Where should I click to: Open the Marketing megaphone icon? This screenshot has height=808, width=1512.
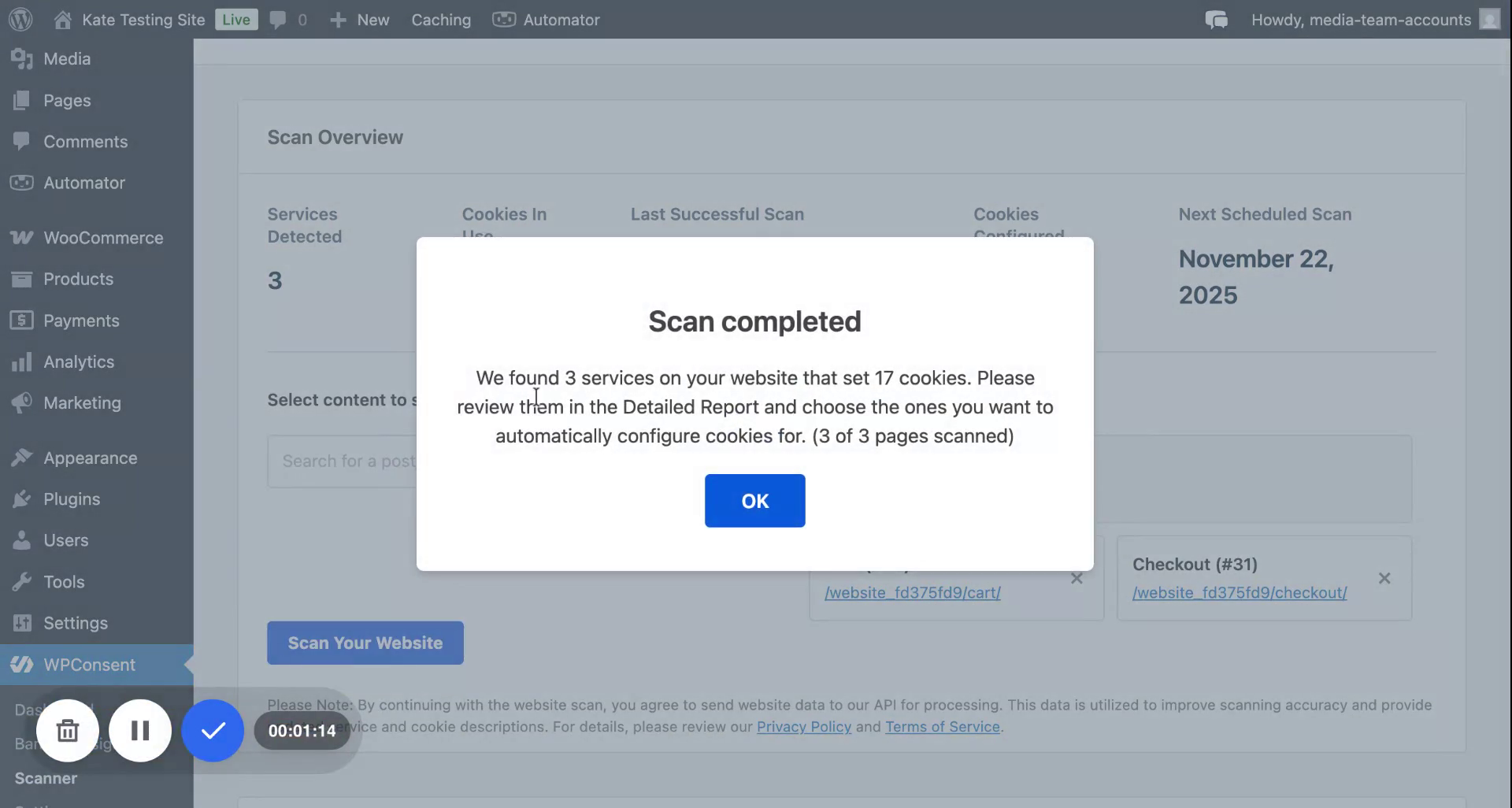click(21, 402)
